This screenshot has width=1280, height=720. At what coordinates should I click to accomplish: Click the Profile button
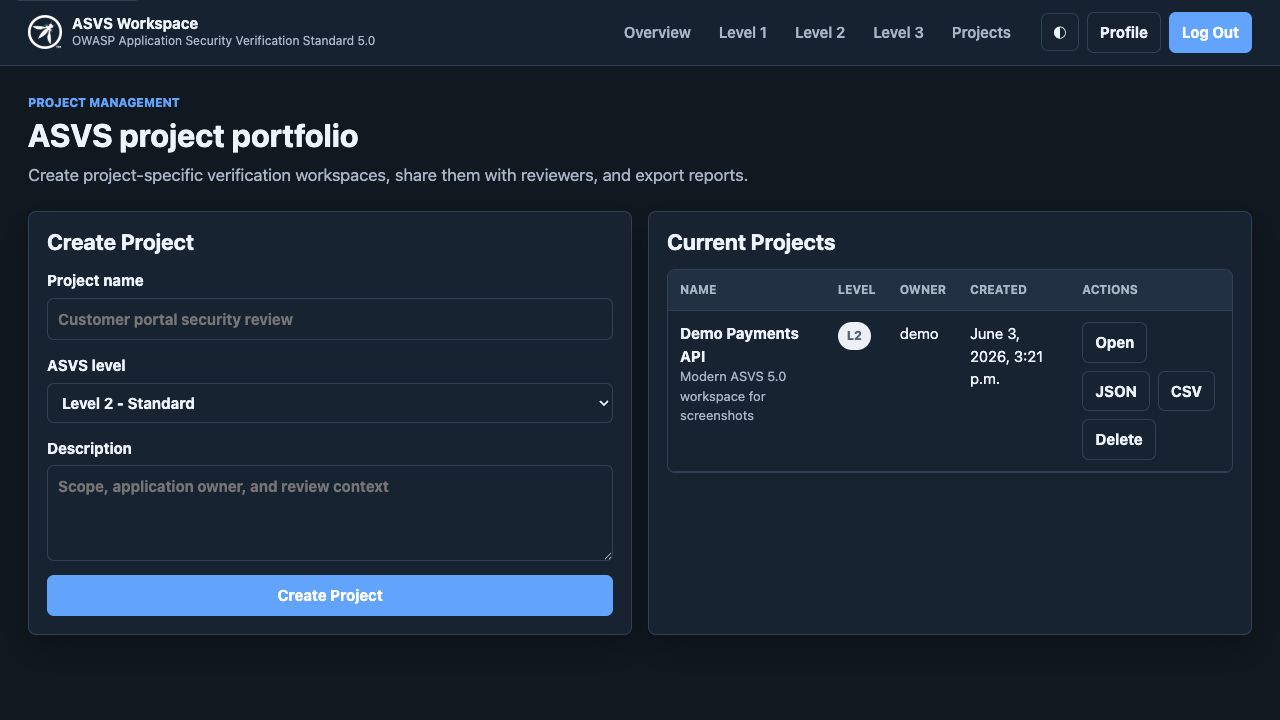point(1124,32)
